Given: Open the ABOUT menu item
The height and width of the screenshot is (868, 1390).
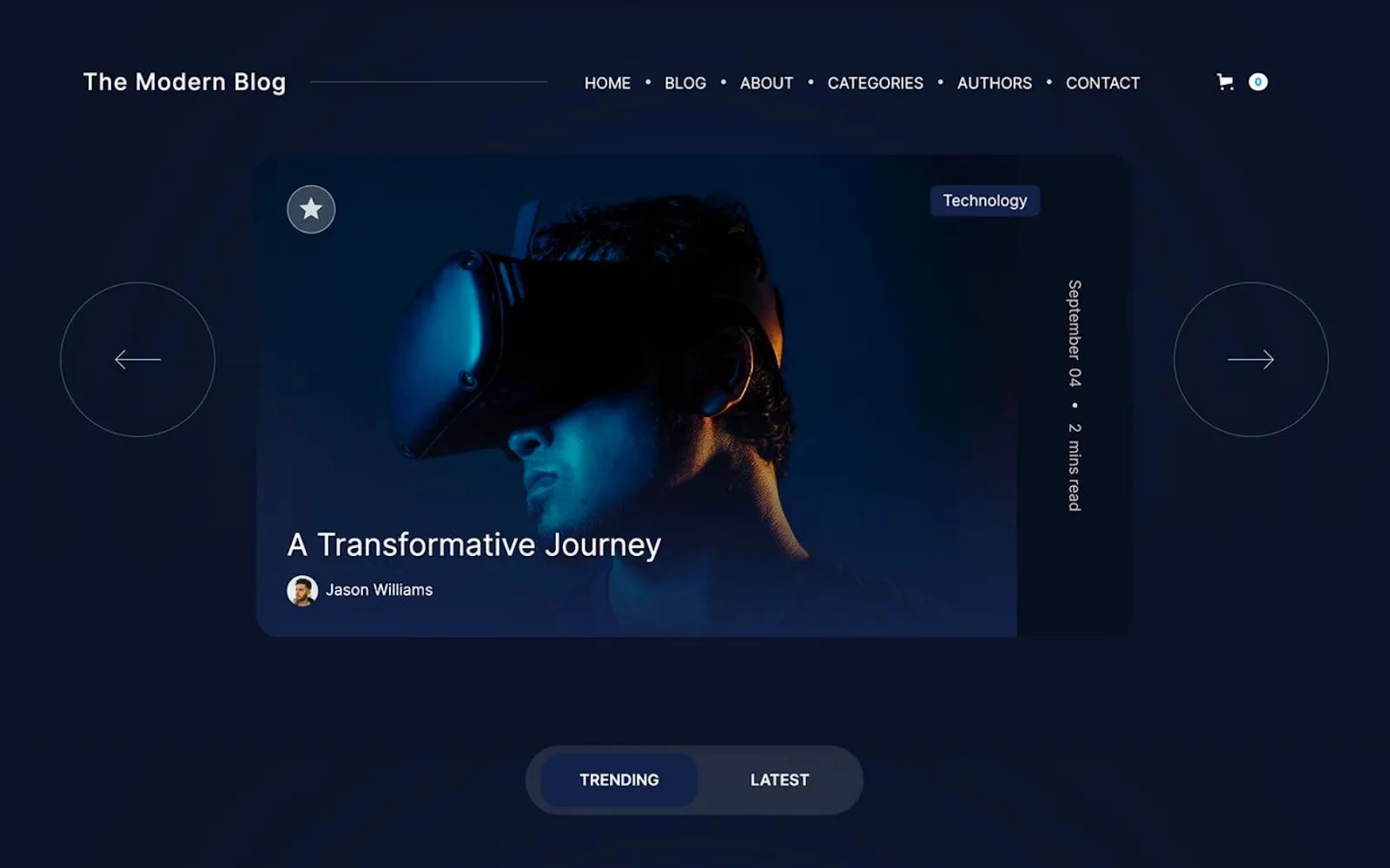Looking at the screenshot, I should click(766, 83).
